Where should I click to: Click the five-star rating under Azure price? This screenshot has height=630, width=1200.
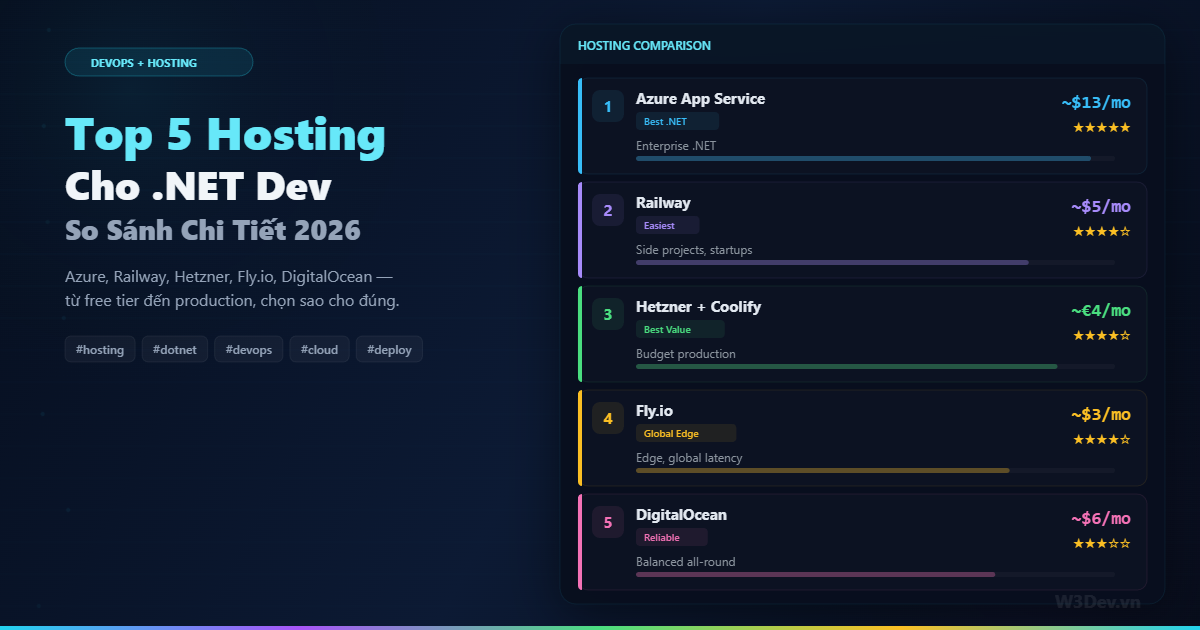[1101, 127]
